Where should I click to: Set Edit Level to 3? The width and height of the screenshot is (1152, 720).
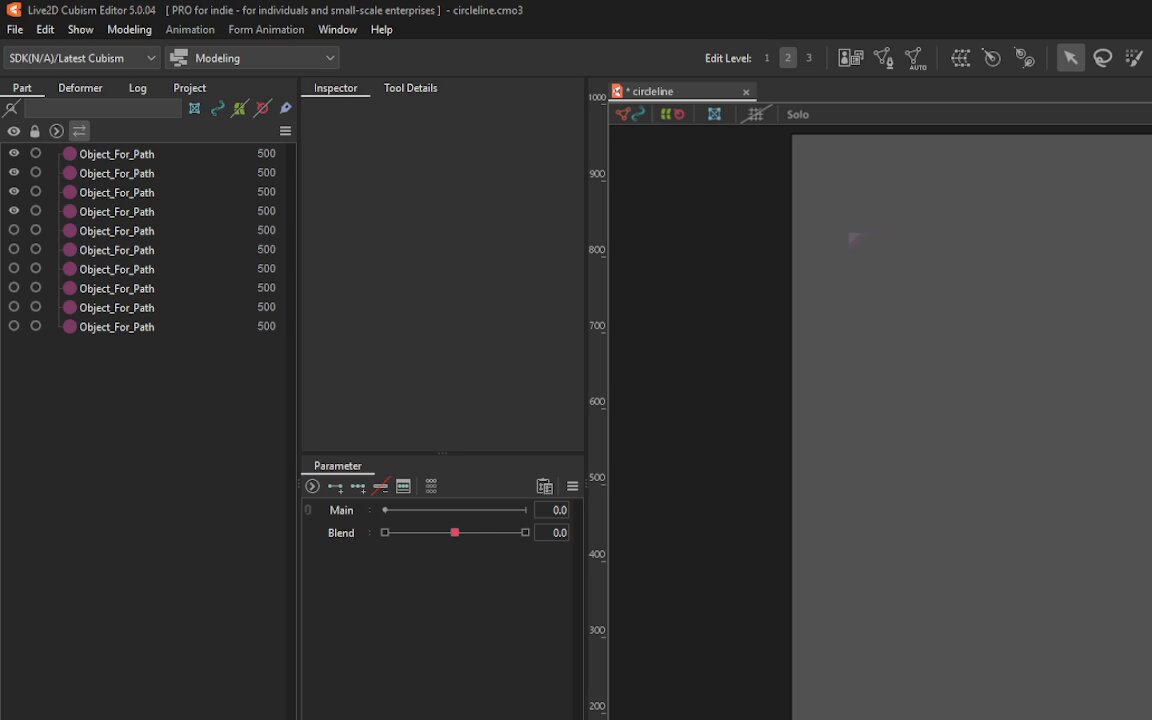[809, 58]
